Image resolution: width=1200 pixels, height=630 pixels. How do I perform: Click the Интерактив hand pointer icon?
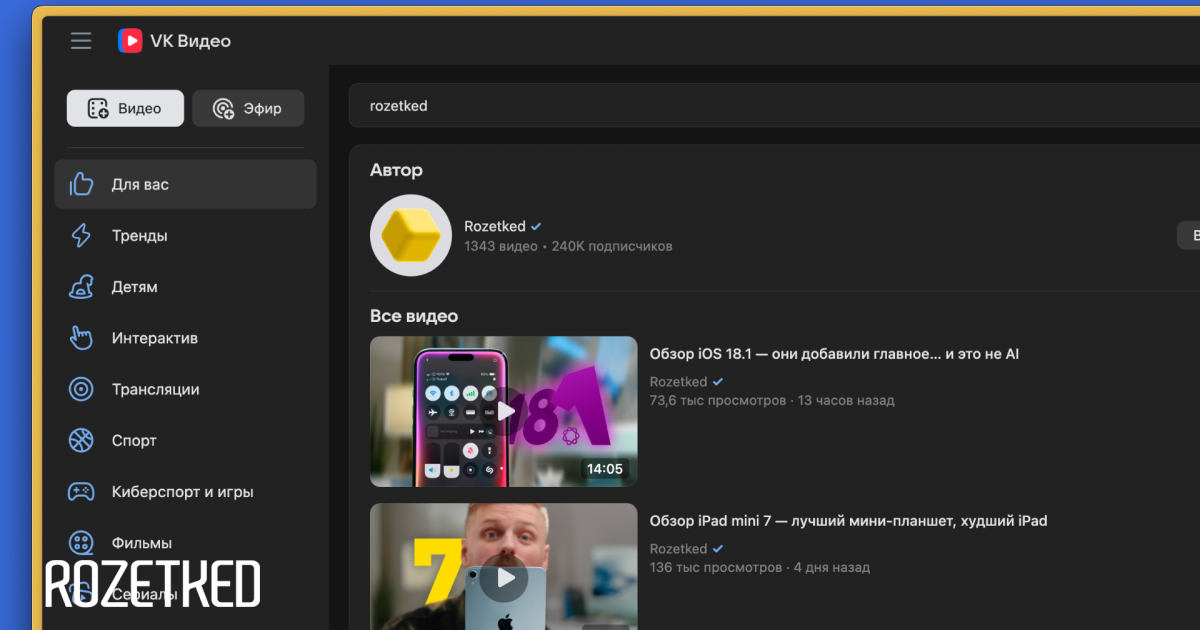click(x=81, y=338)
